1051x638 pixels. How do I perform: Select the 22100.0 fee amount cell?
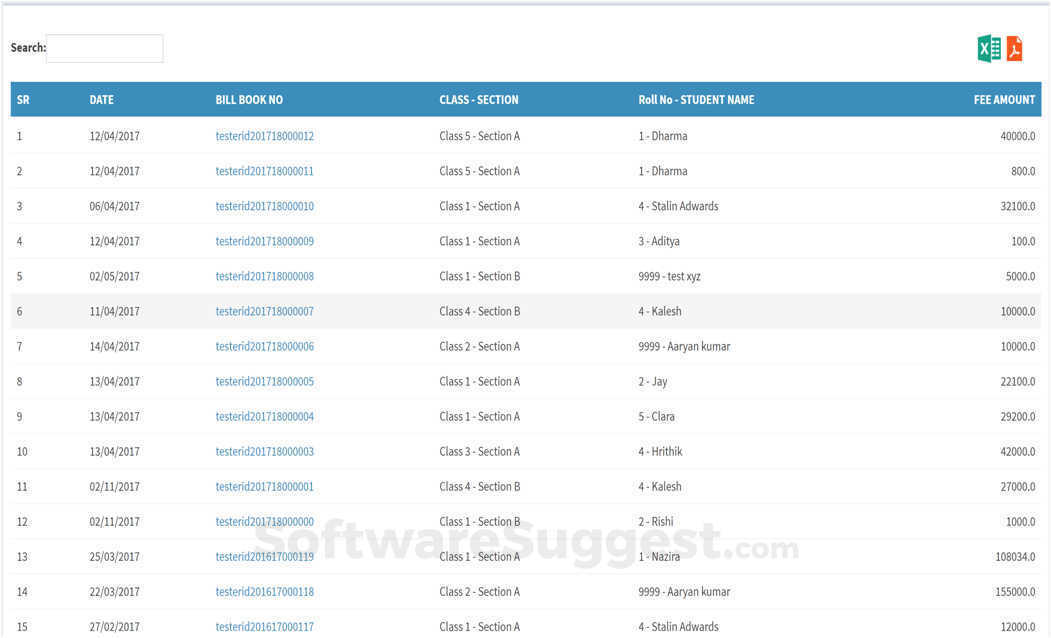(1017, 381)
